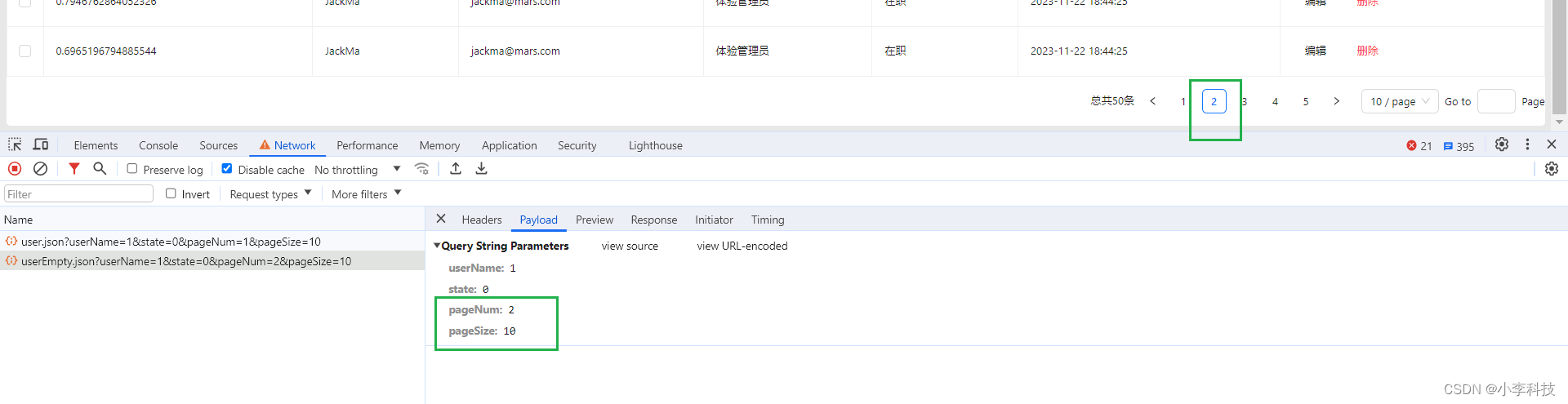Viewport: 1568px width, 404px height.
Task: Open the No throttling dropdown
Action: [357, 170]
